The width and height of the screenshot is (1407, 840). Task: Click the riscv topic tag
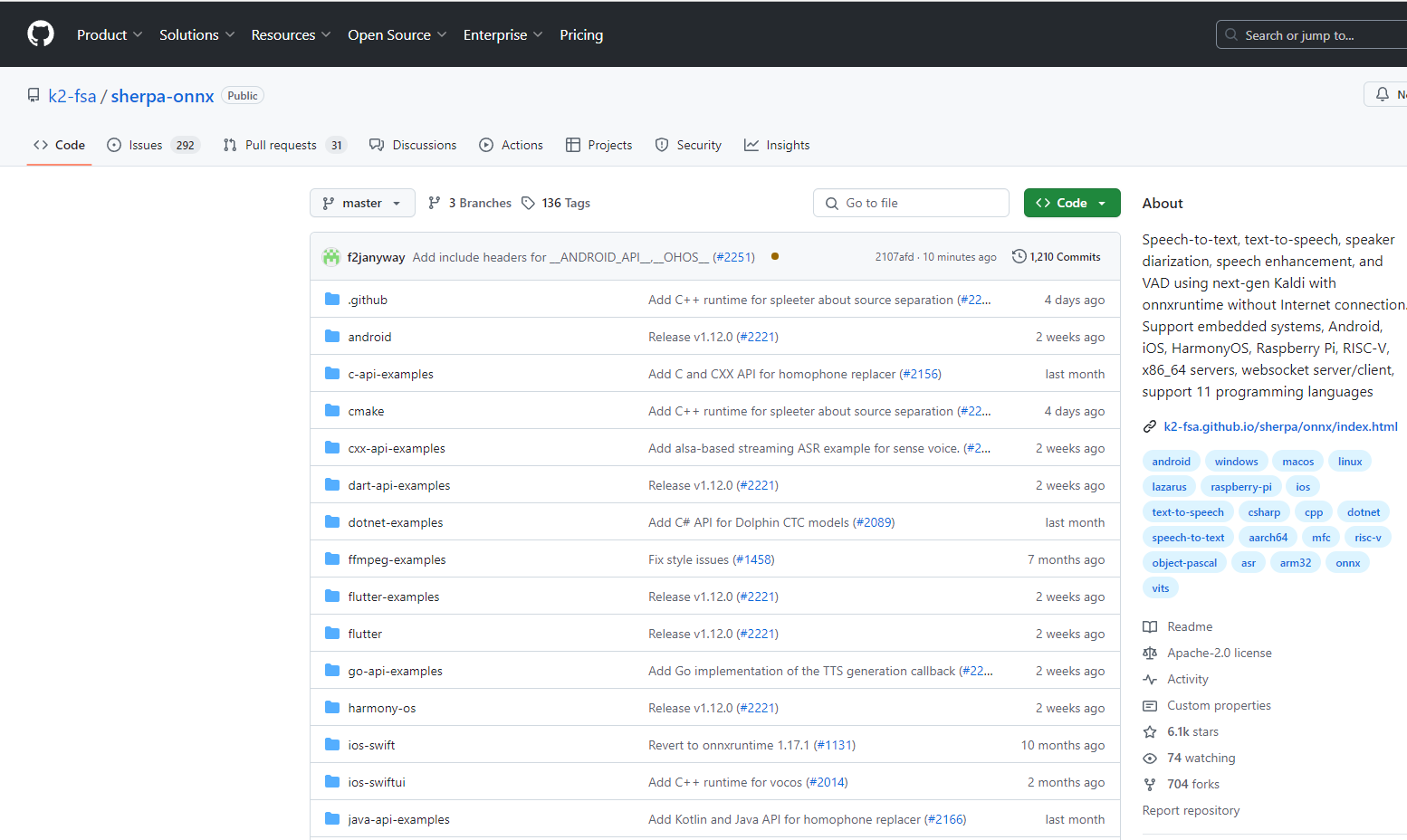pos(1367,538)
